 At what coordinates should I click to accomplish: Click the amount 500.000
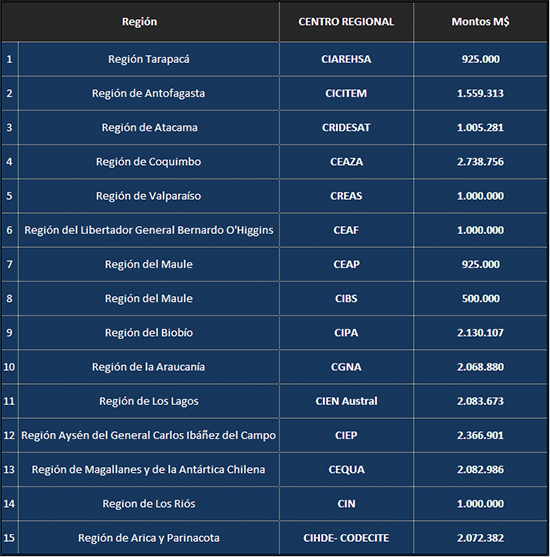point(480,298)
